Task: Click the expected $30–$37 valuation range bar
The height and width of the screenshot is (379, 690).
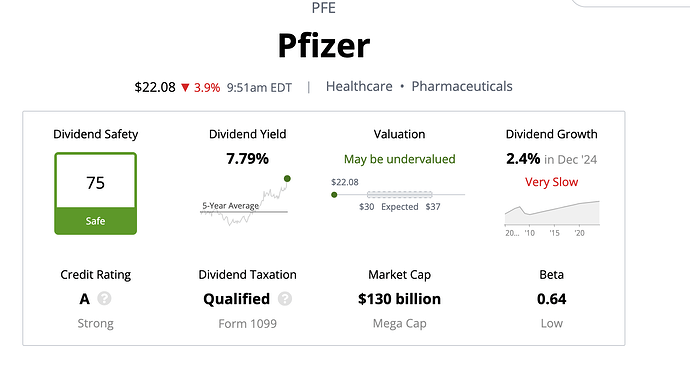Action: click(x=400, y=194)
